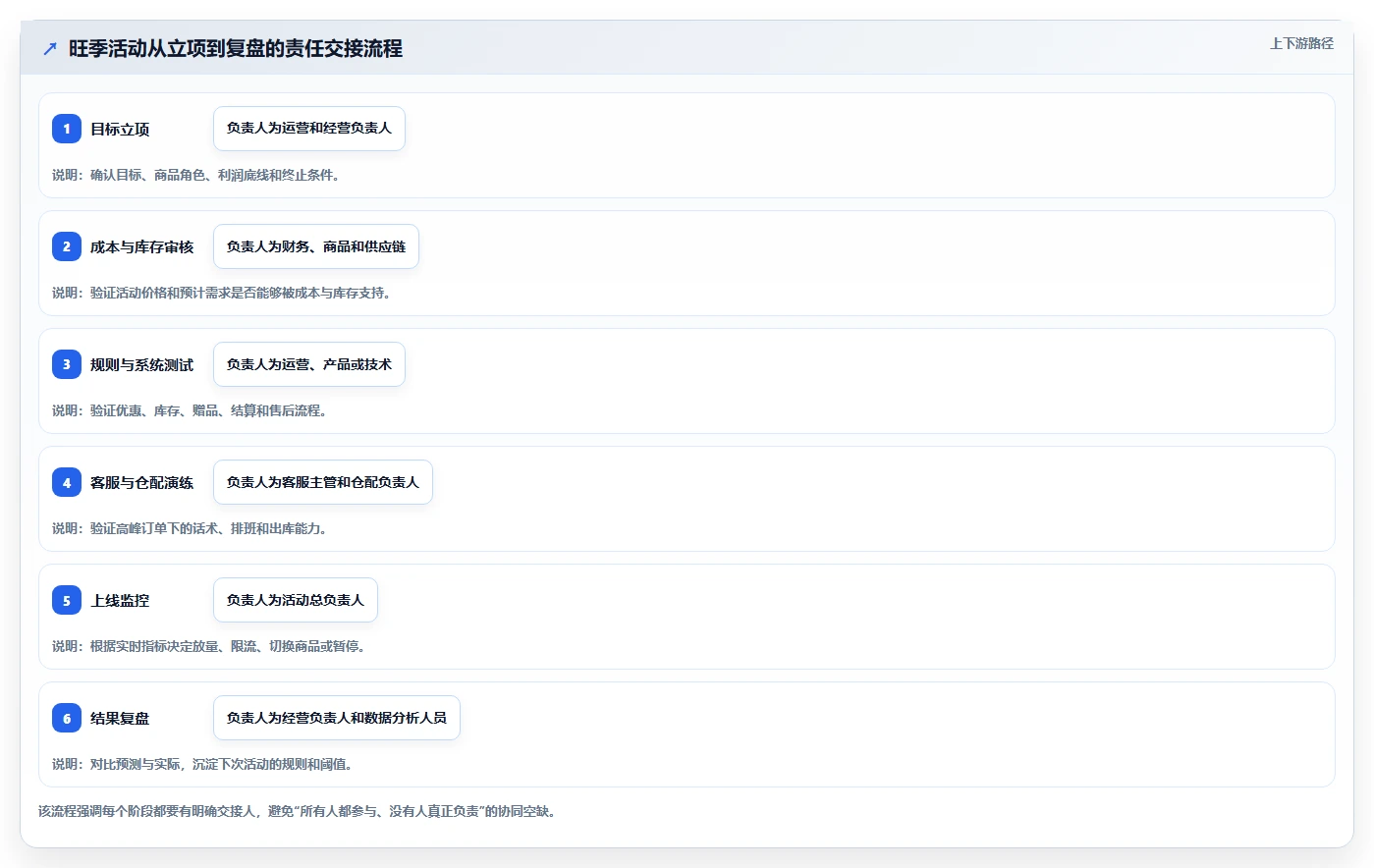Click the 负责人为活动总负责人 chip
This screenshot has height=868, width=1374.
(296, 600)
